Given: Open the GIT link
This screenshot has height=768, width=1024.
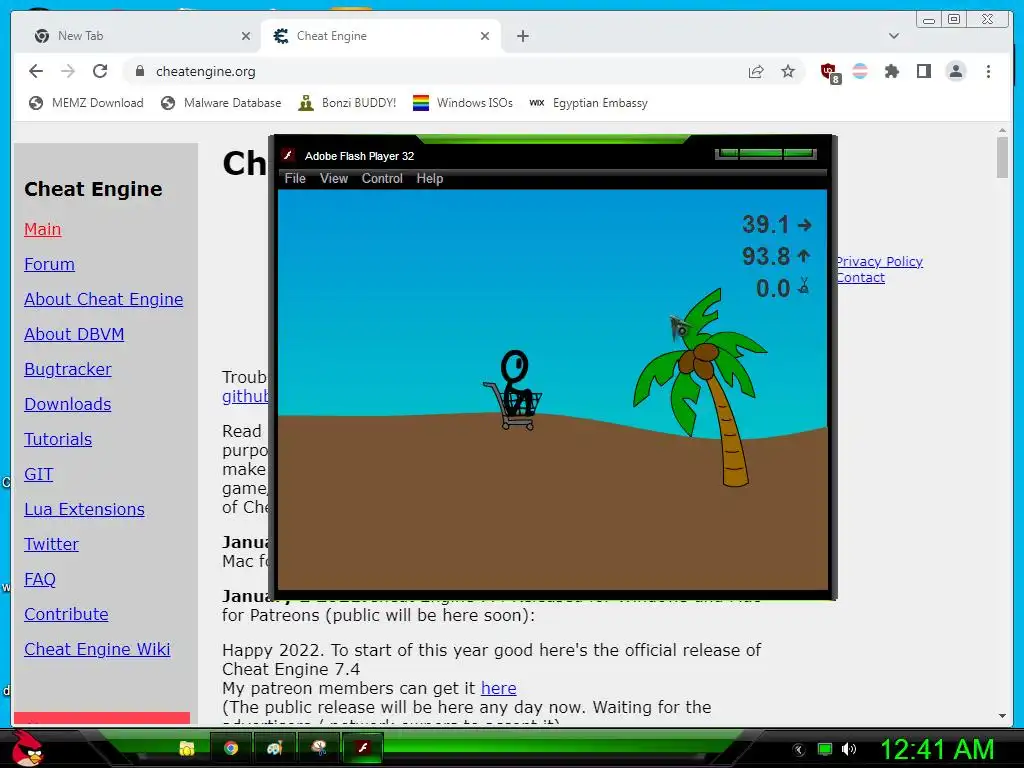Looking at the screenshot, I should point(39,475).
